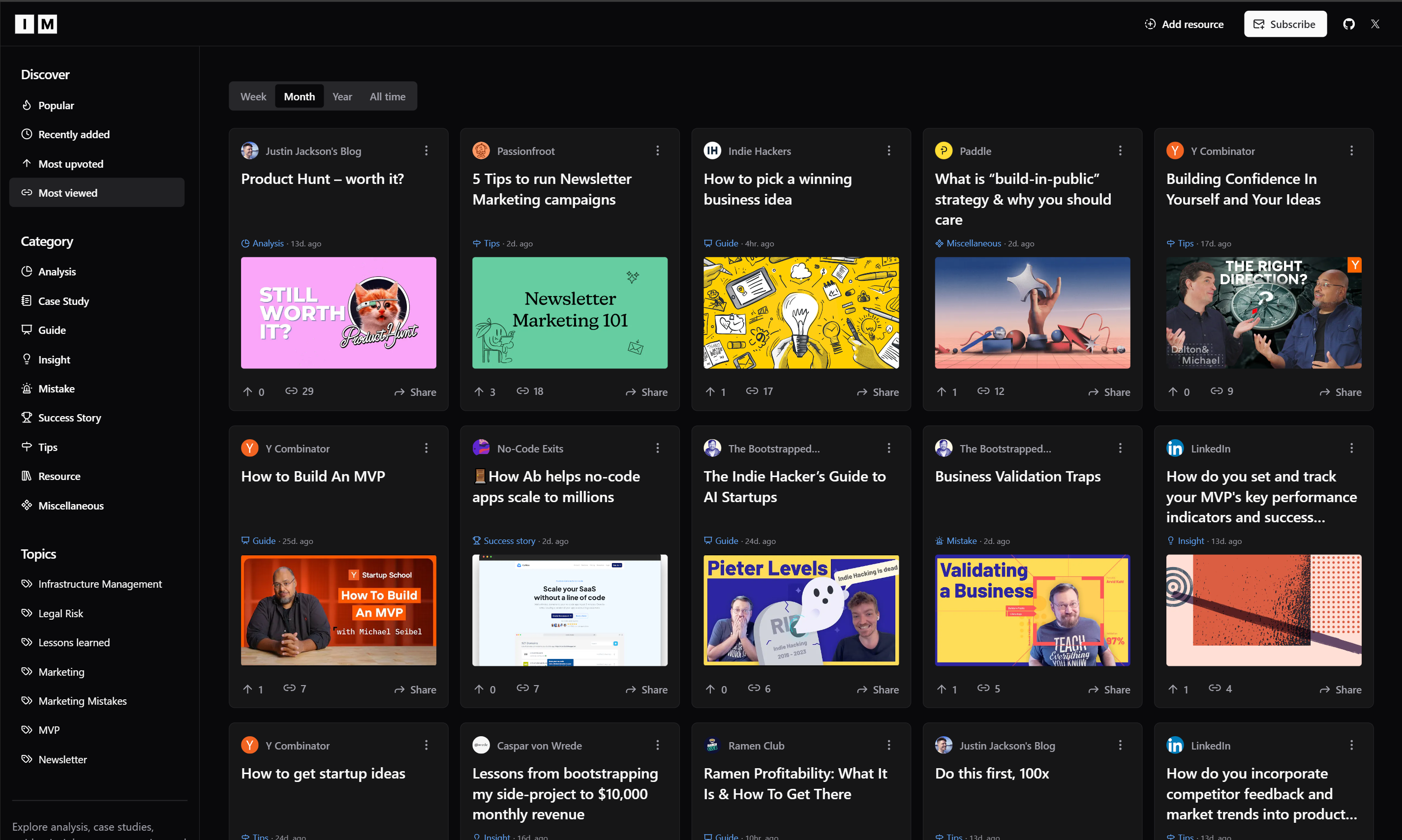
Task: Upvote the '5 Tips to run Newsletter' card
Action: 485,391
